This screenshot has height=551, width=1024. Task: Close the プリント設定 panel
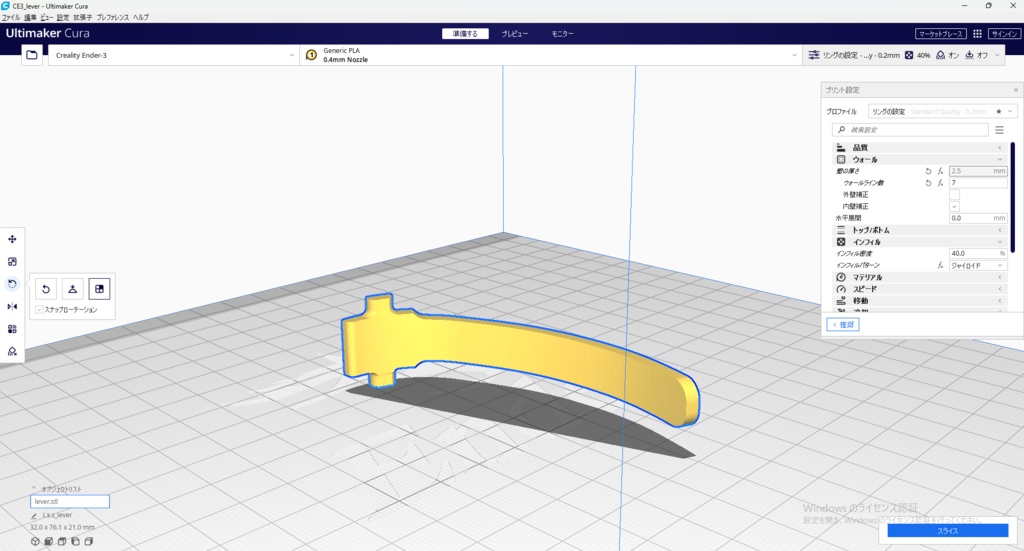(1016, 89)
